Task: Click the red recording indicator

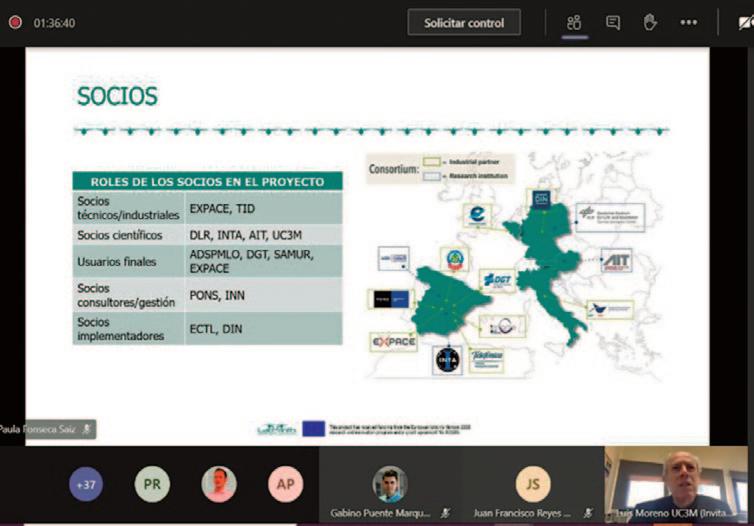Action: click(x=15, y=22)
